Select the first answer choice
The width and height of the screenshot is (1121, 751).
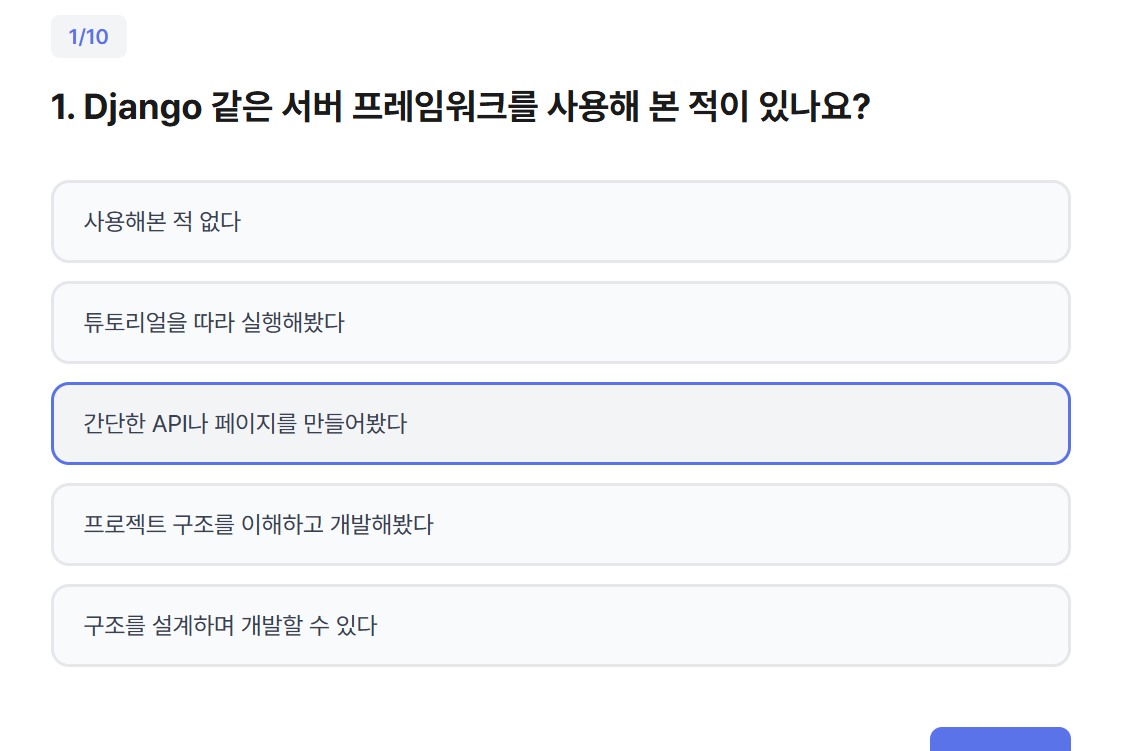560,222
